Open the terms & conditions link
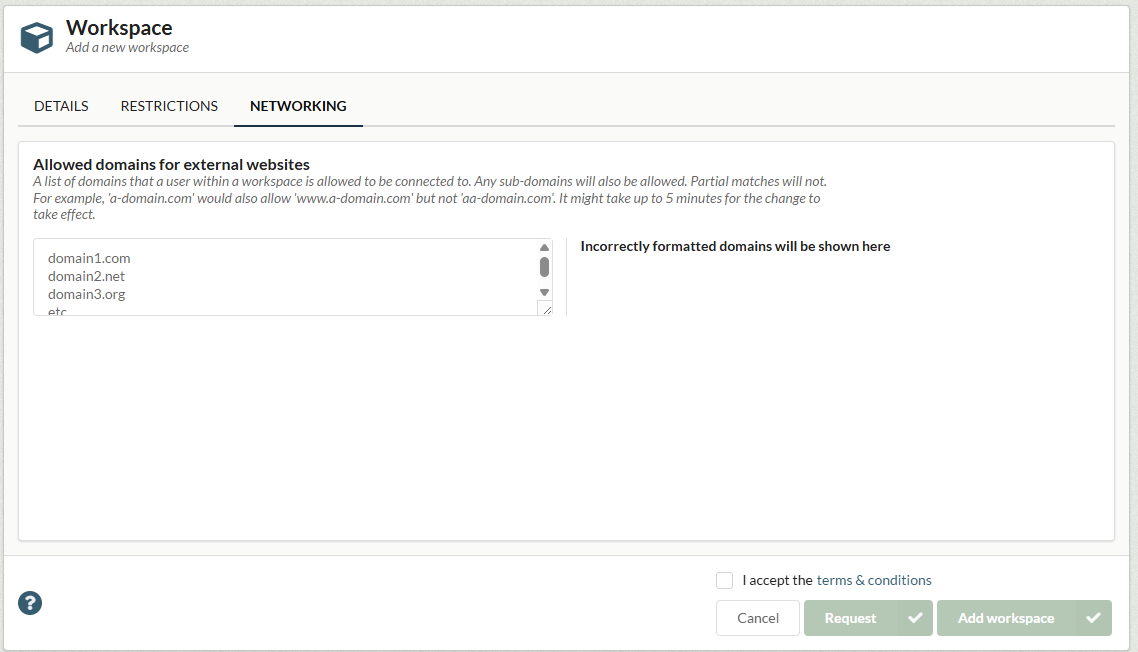Screen dimensions: 1138x652 874,580
